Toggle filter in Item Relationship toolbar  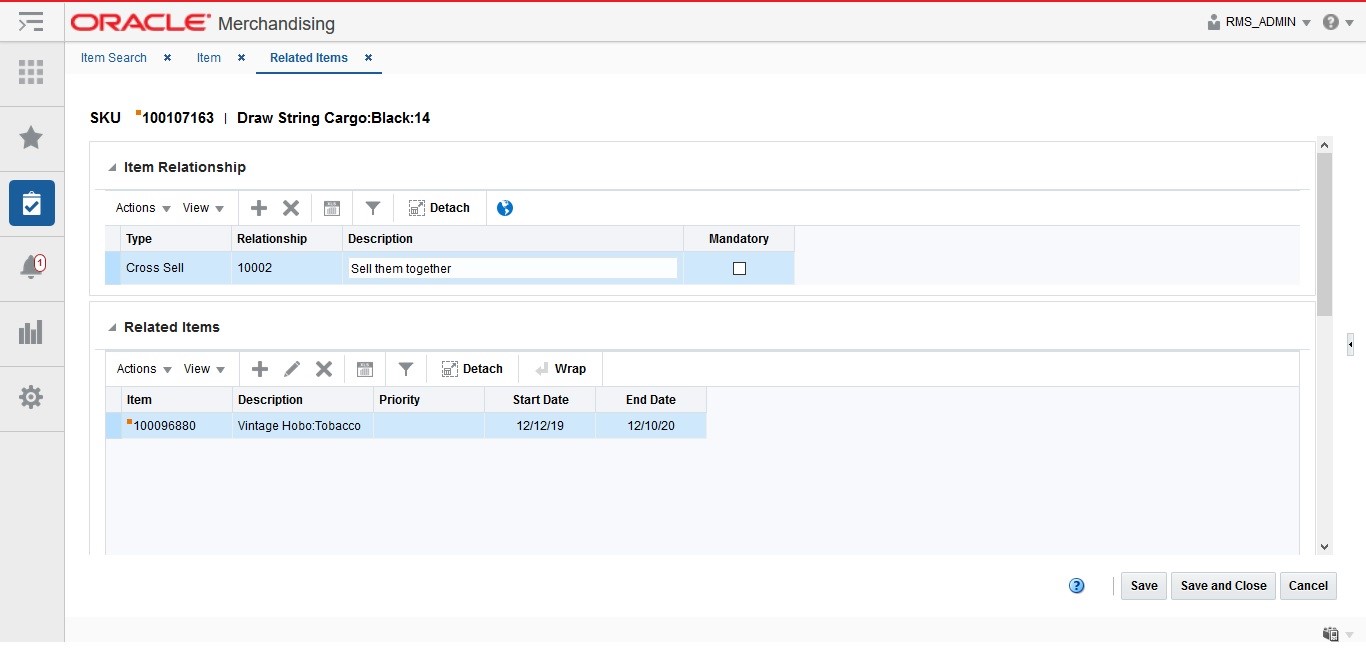tap(373, 208)
